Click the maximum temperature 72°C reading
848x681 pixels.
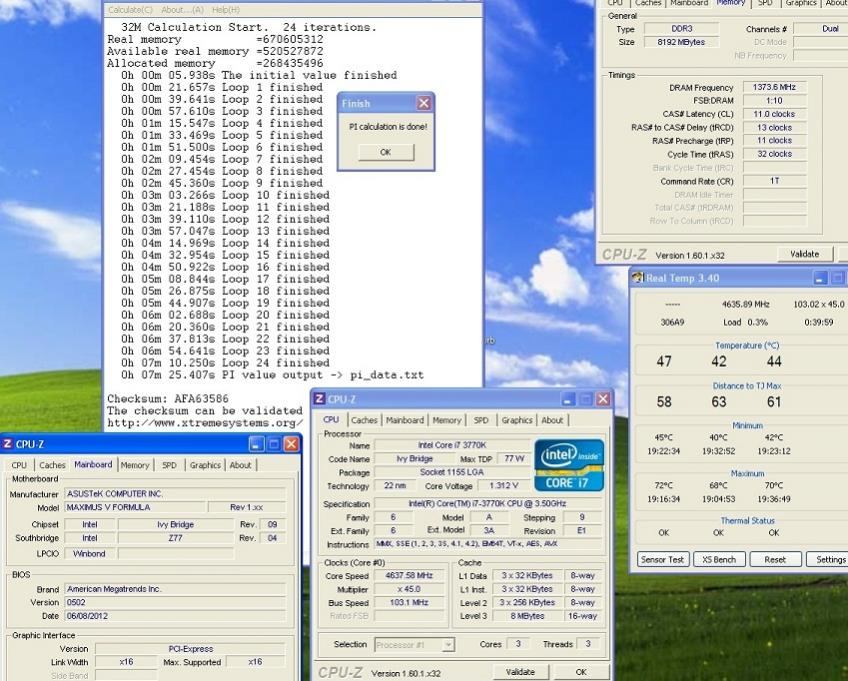tap(664, 485)
